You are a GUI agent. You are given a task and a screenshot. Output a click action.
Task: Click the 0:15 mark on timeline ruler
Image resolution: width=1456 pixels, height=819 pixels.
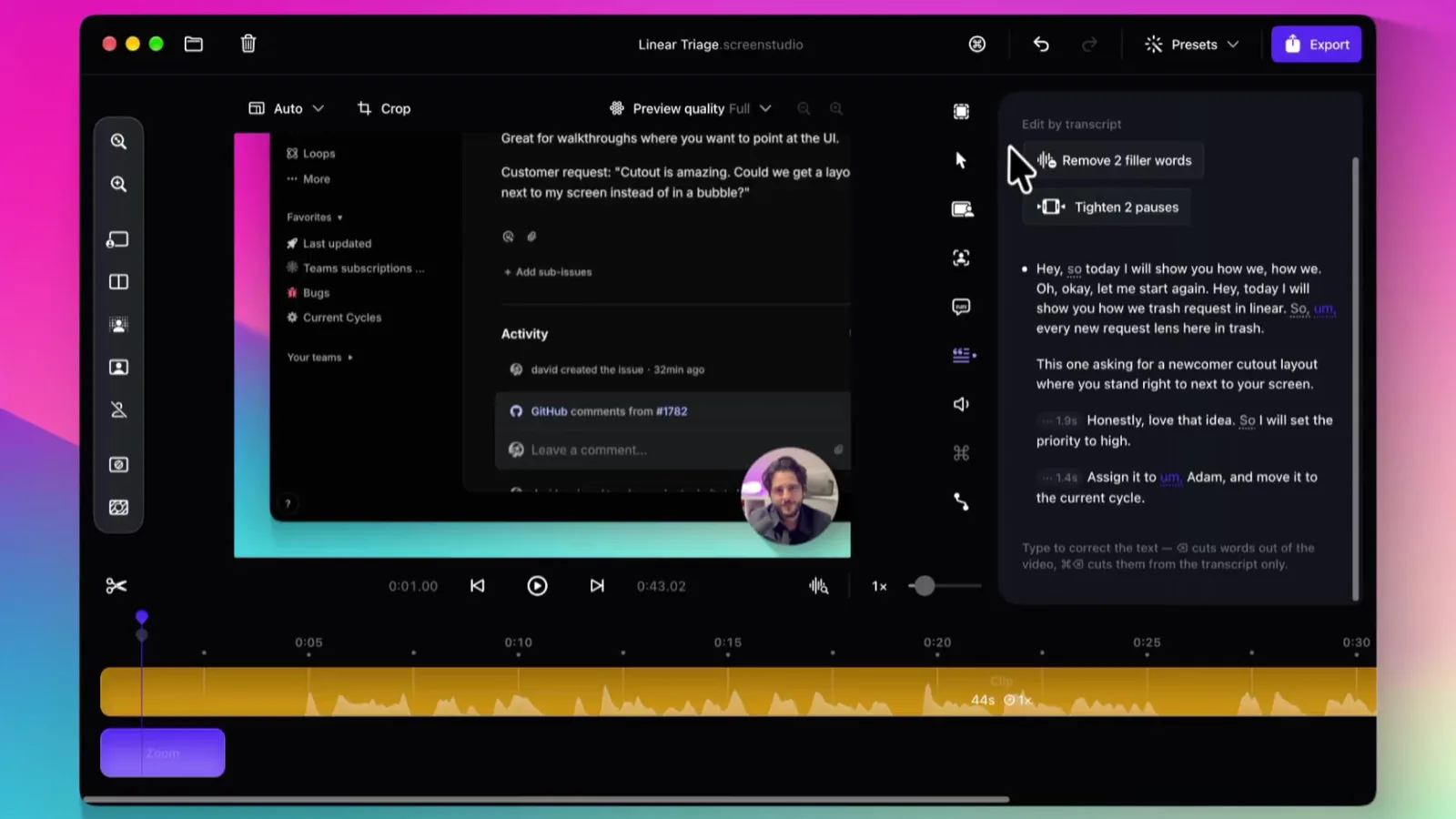click(x=727, y=642)
